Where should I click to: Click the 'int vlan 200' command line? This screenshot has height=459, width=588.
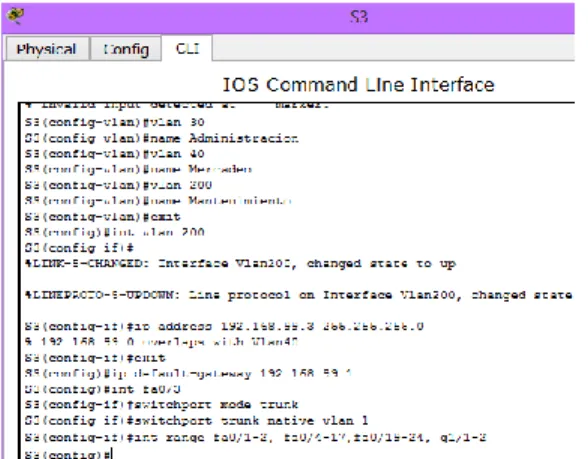point(115,232)
